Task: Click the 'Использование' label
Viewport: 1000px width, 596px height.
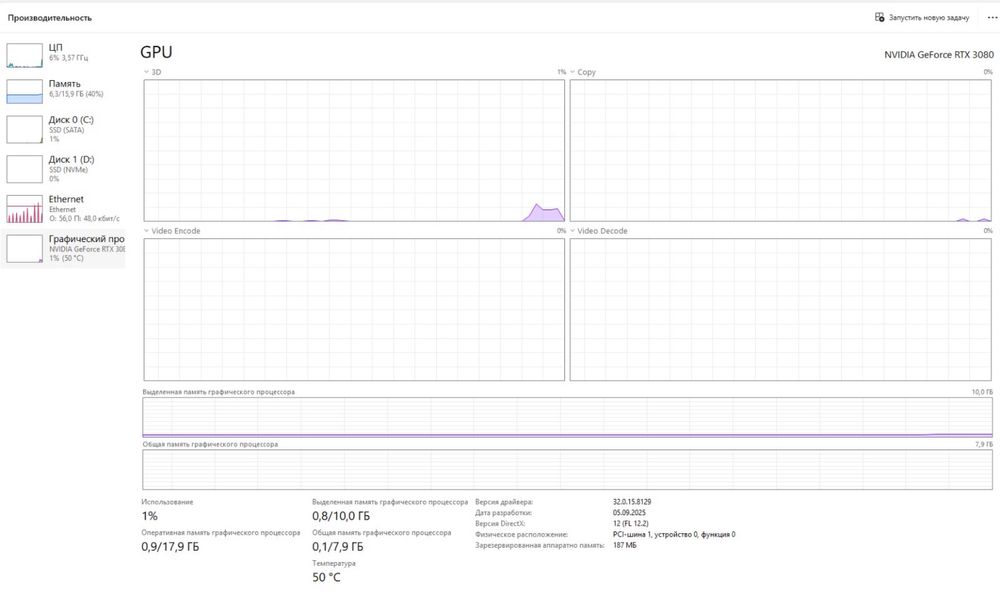Action: coord(167,502)
